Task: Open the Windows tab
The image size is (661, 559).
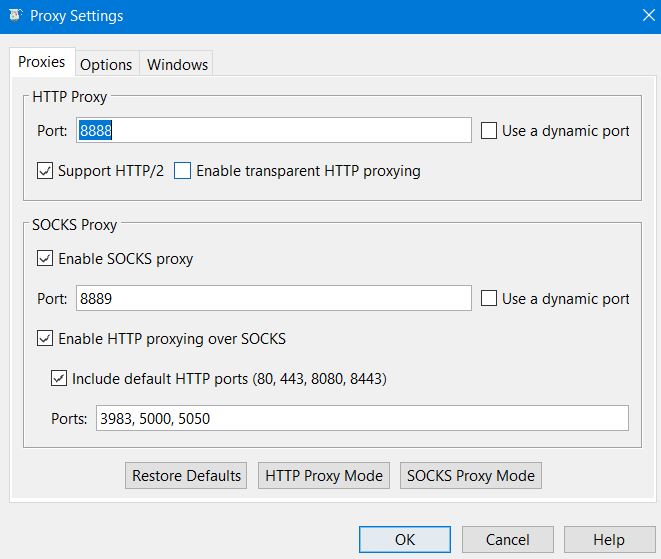Action: (177, 64)
